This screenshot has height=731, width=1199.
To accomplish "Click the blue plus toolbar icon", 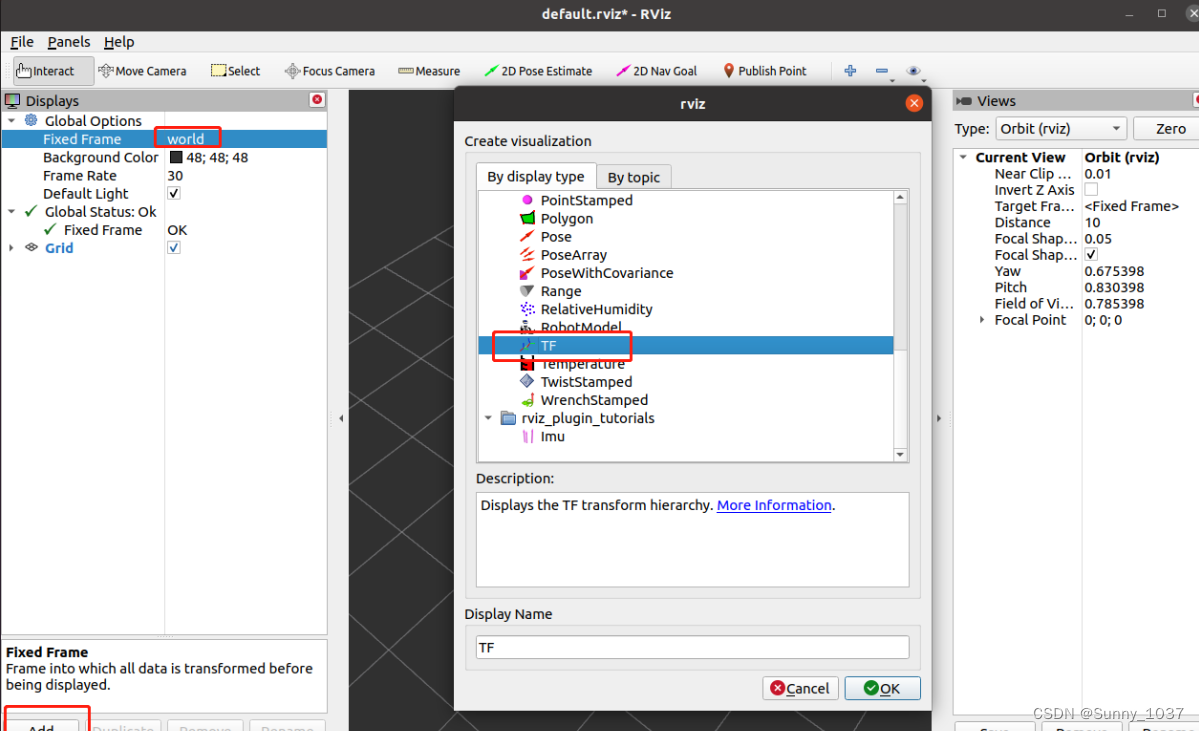I will click(x=850, y=70).
